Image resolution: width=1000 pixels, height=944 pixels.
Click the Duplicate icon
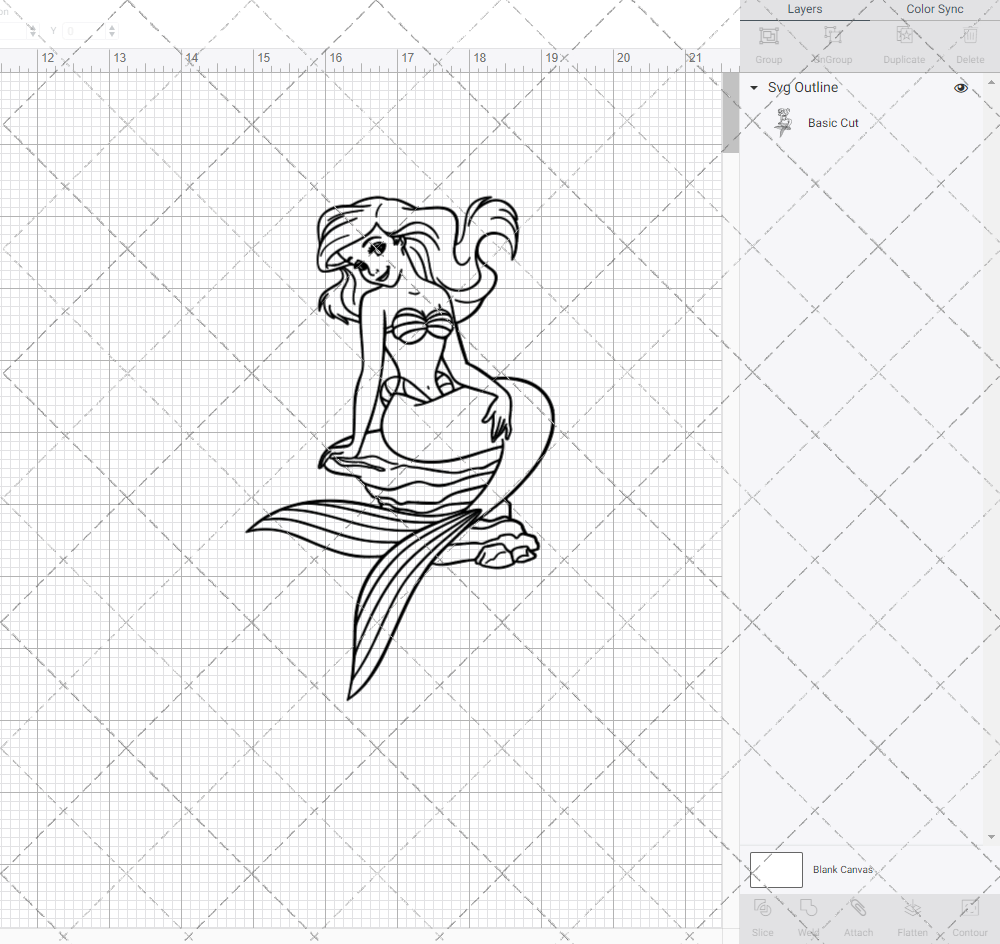click(903, 42)
